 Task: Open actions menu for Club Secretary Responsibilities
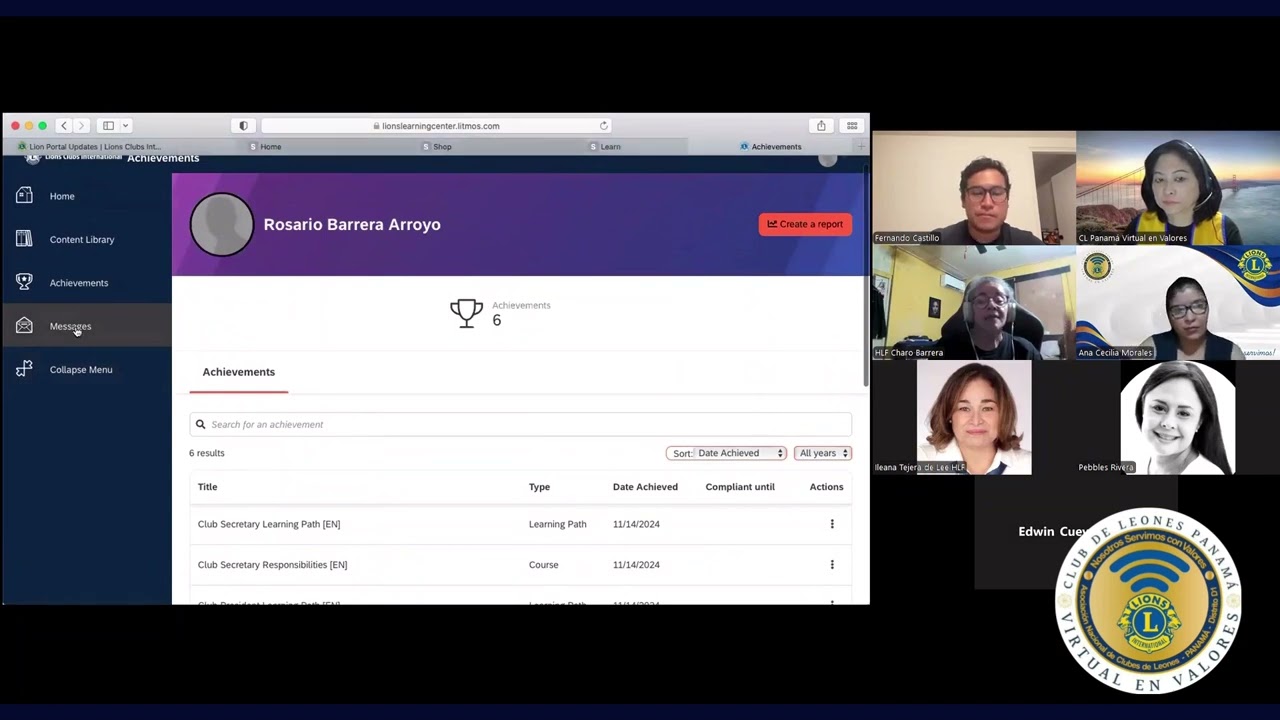[x=832, y=565]
